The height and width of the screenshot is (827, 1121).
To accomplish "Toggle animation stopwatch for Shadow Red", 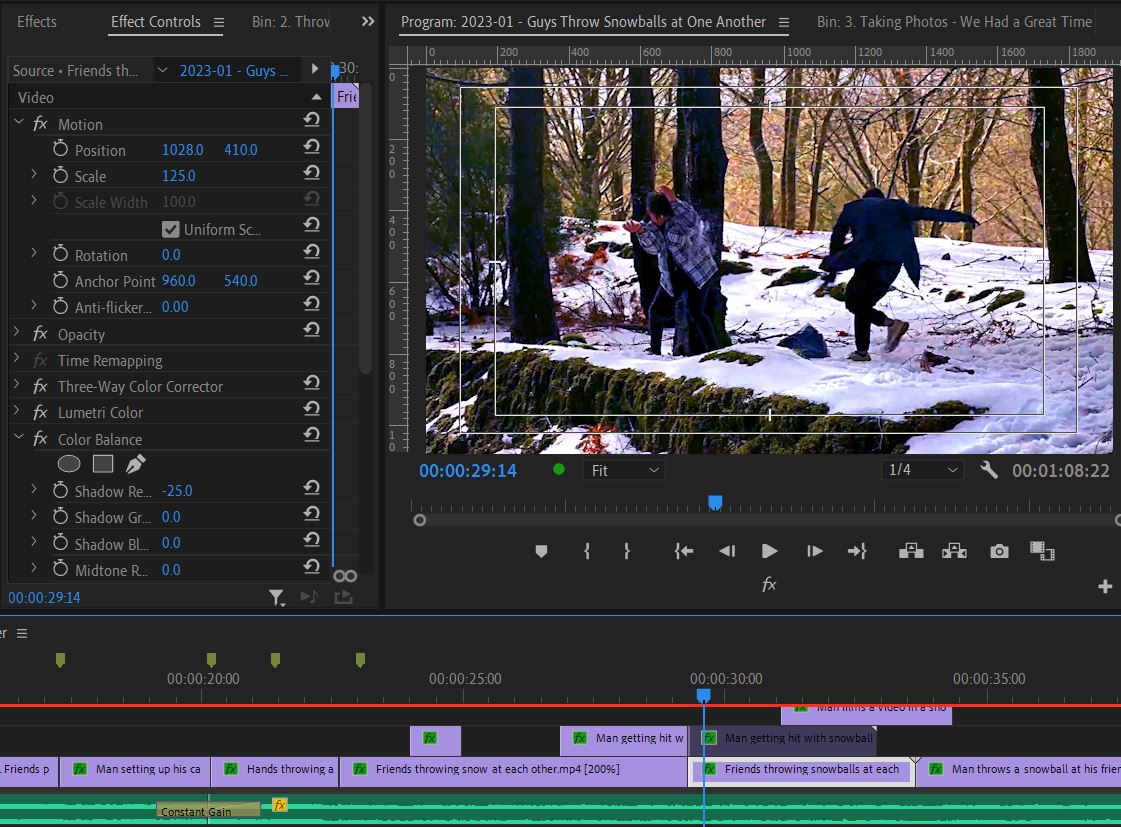I will [61, 490].
